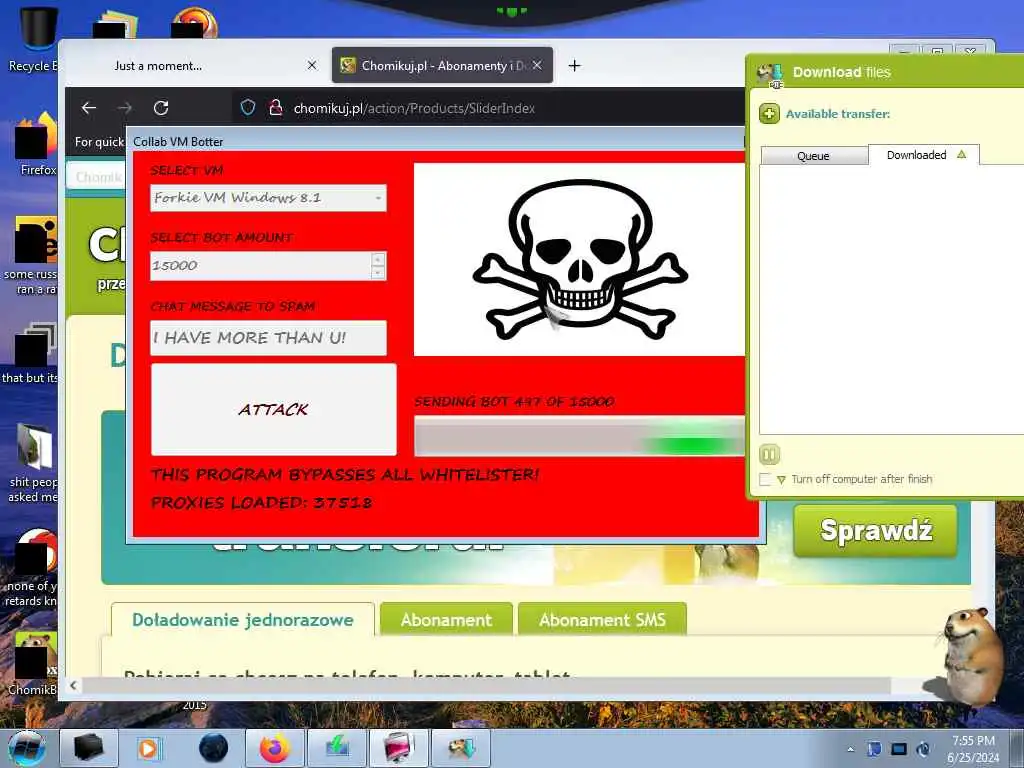Click the green Sprawdź button
1024x768 pixels.
click(x=876, y=530)
